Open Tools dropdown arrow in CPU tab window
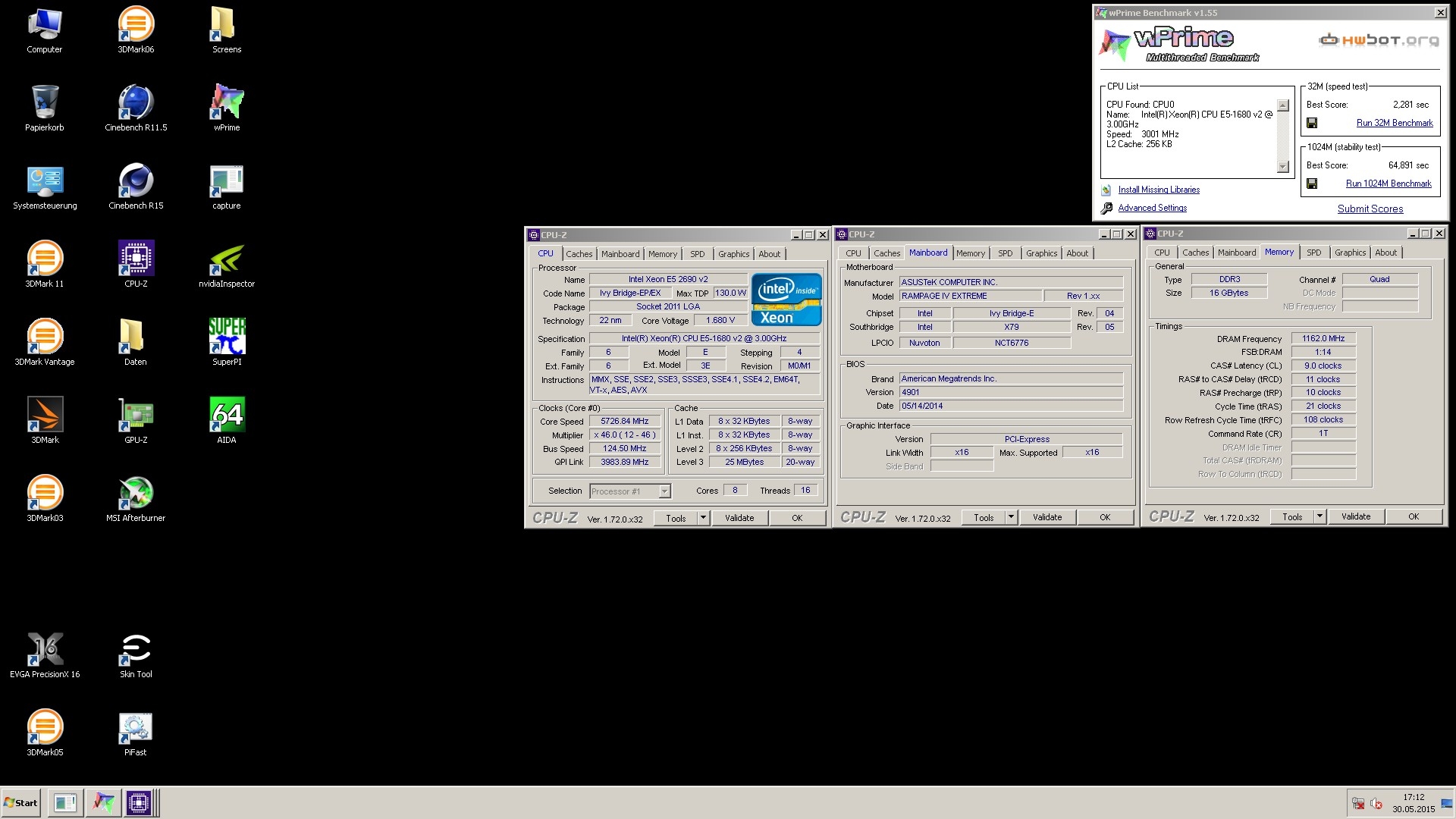1456x819 pixels. 703,518
